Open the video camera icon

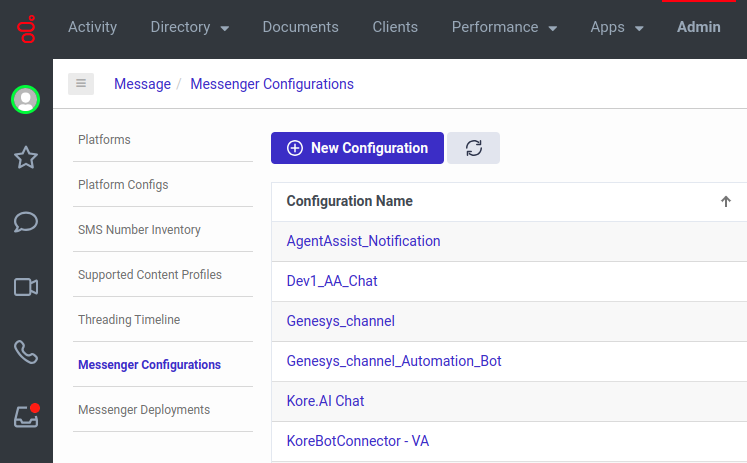[26, 288]
